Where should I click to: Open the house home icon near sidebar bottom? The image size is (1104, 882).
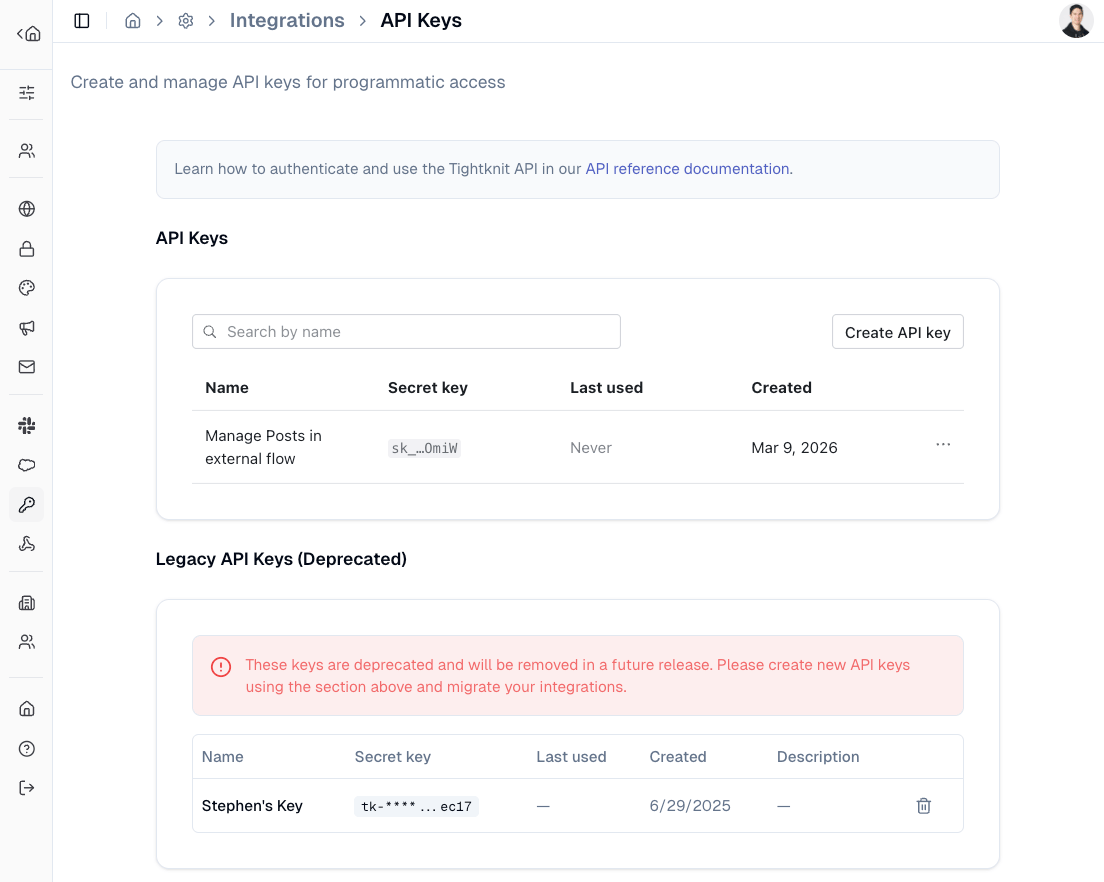click(x=27, y=709)
